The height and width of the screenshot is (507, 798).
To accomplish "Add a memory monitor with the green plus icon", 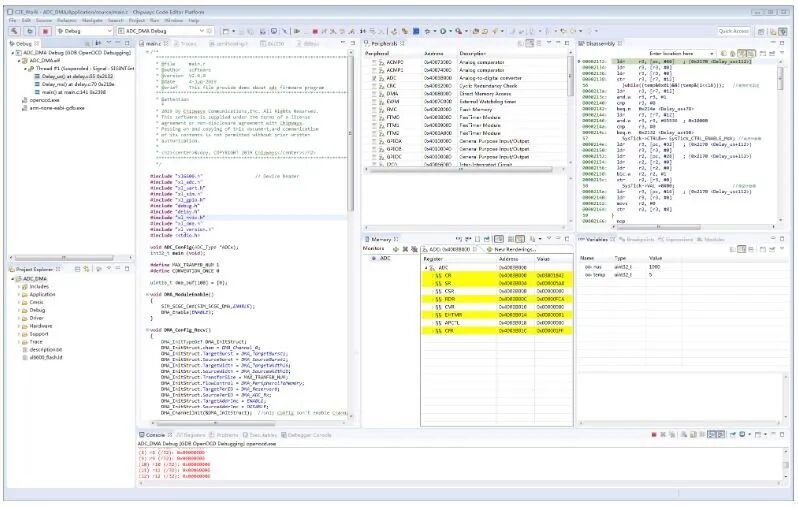I will click(x=395, y=249).
